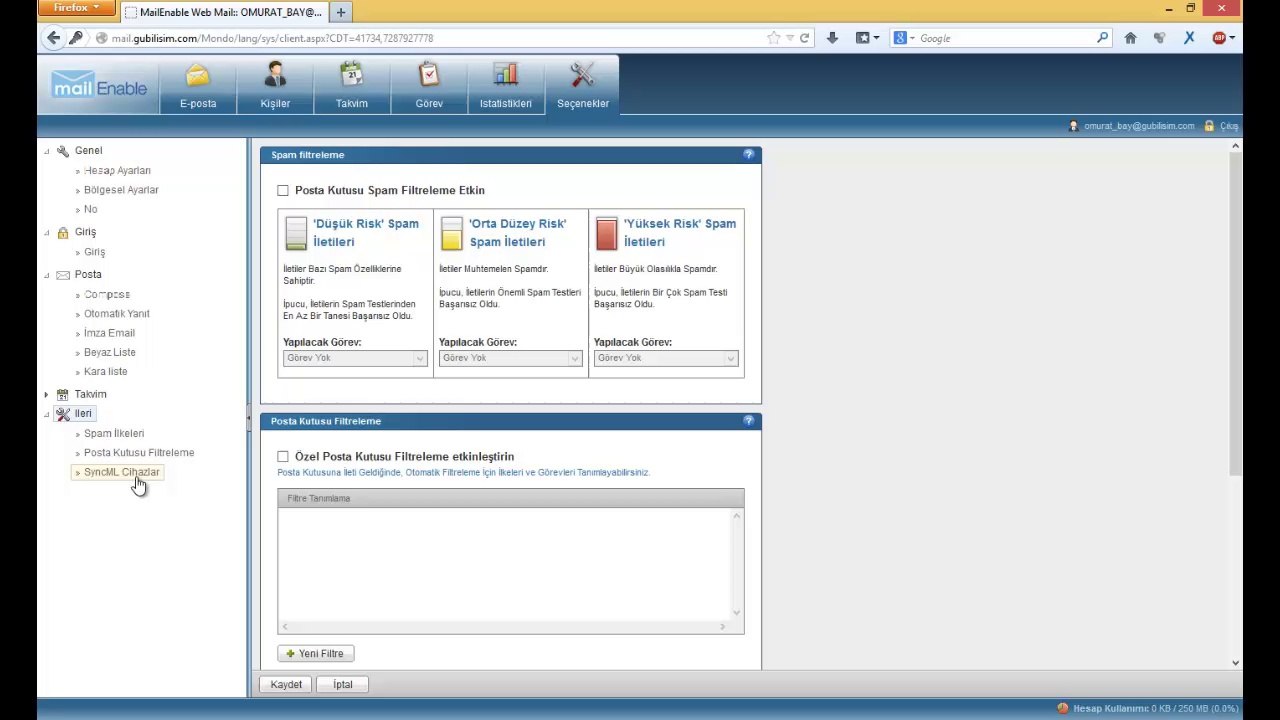Image resolution: width=1280 pixels, height=720 pixels.
Task: Click the Yeni Filtre button
Action: [316, 654]
